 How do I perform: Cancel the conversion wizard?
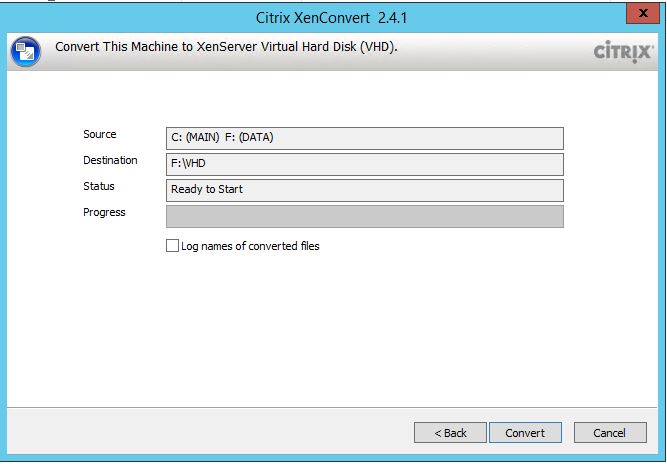coord(610,433)
